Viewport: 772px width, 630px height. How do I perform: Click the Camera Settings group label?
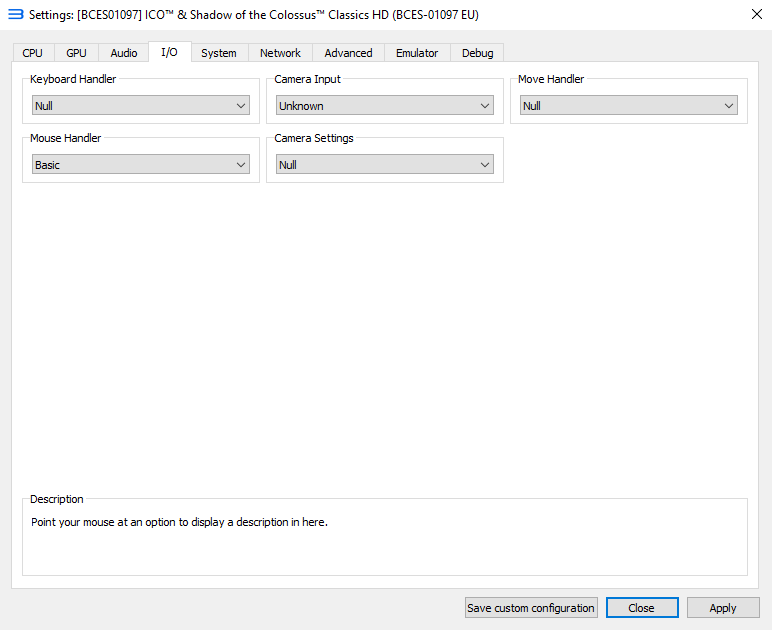click(x=314, y=138)
